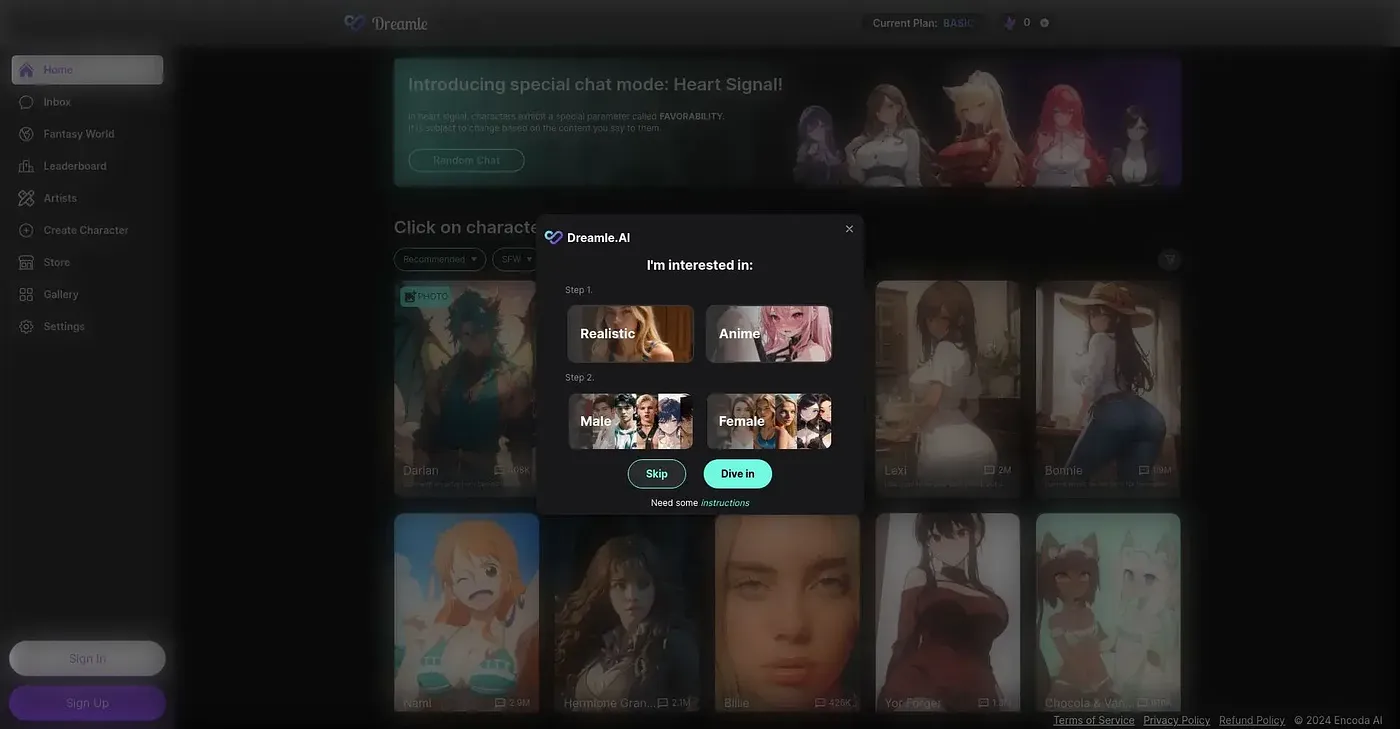This screenshot has height=729, width=1400.
Task: Expand the SFW filter dropdown
Action: coord(516,259)
